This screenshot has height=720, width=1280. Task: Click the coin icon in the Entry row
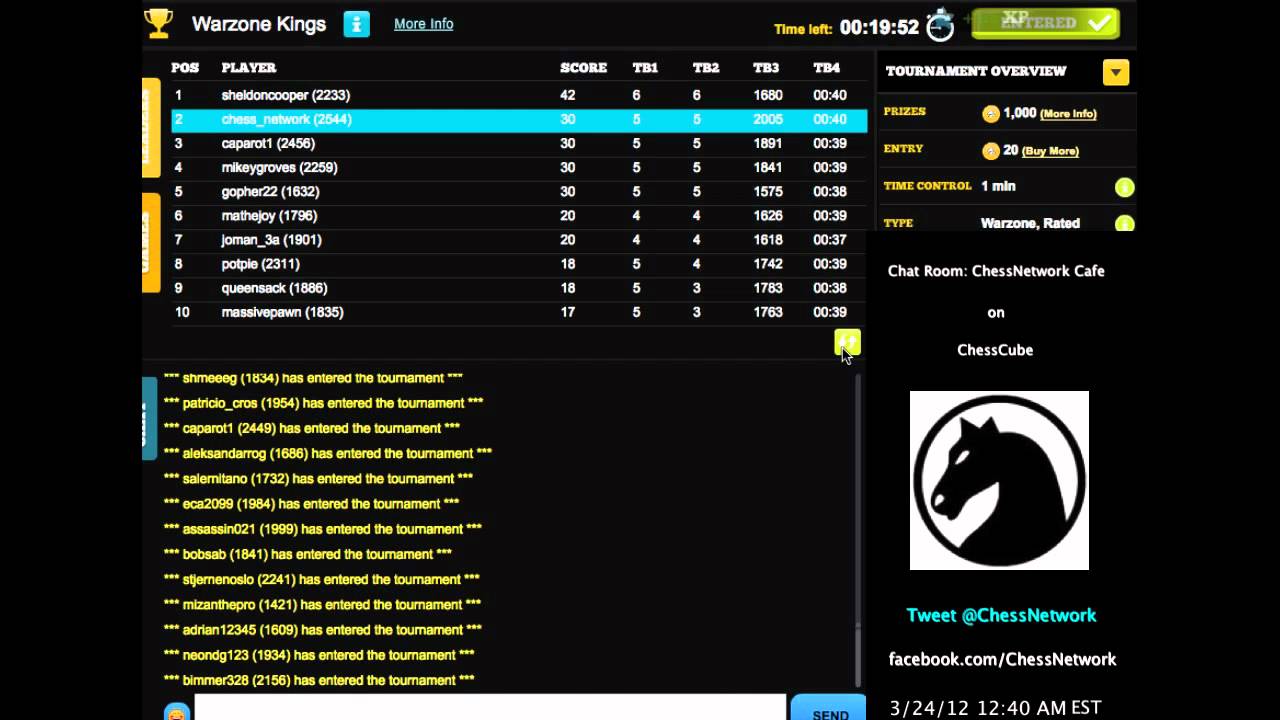pyautogui.click(x=991, y=151)
